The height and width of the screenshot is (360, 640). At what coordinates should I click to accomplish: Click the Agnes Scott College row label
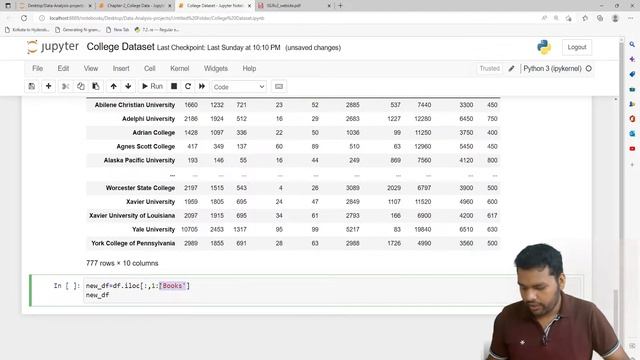pyautogui.click(x=146, y=147)
